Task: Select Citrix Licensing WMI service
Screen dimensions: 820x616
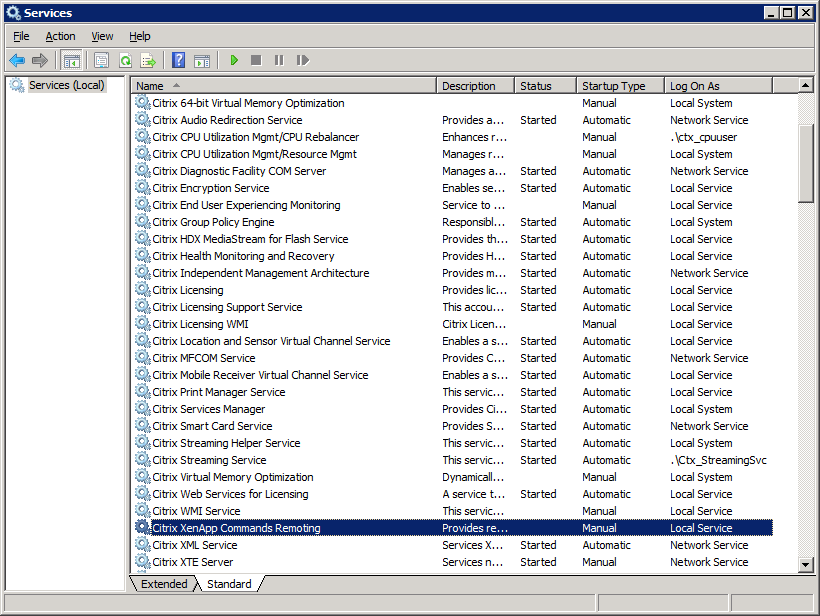Action: point(200,324)
